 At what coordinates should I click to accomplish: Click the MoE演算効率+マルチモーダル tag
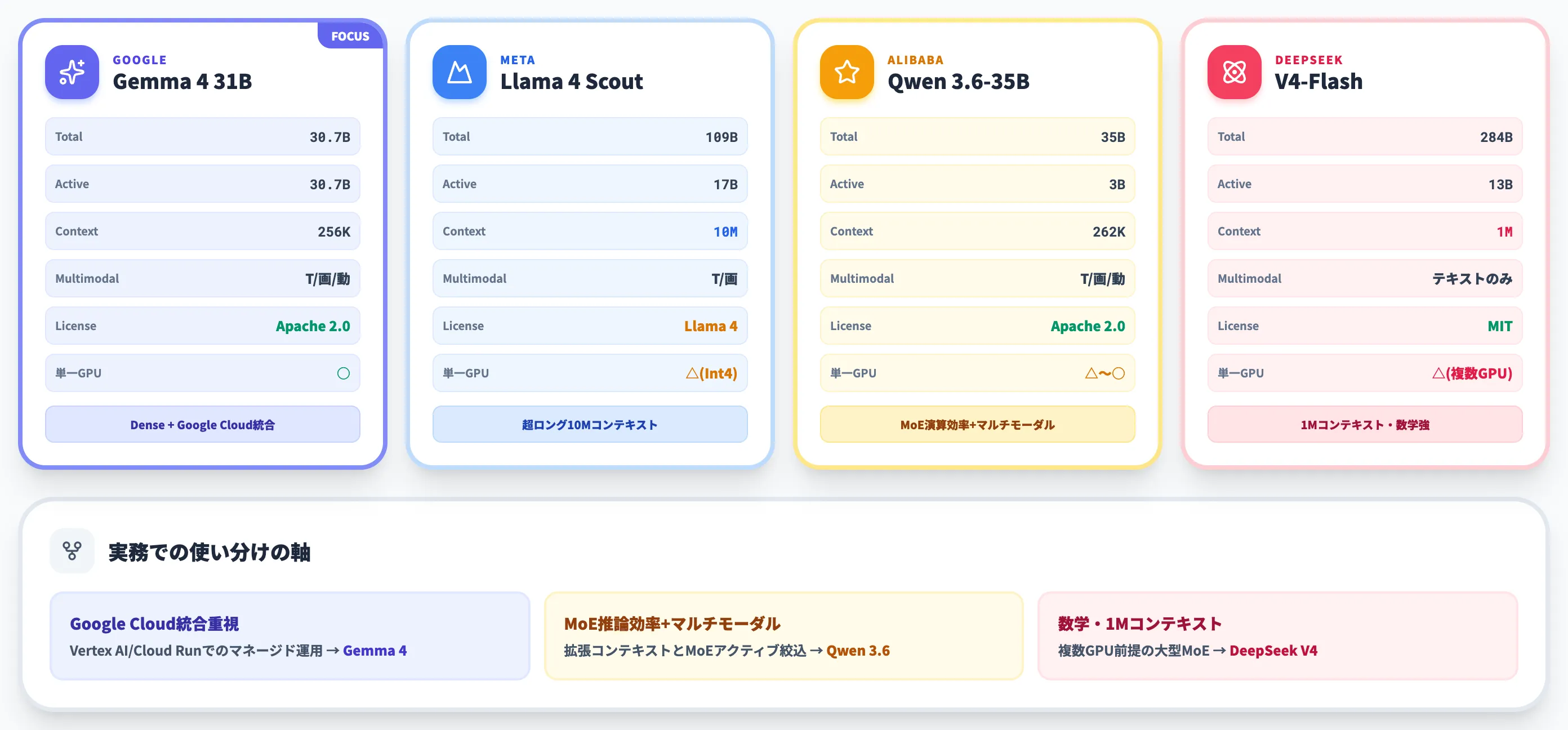(x=978, y=424)
